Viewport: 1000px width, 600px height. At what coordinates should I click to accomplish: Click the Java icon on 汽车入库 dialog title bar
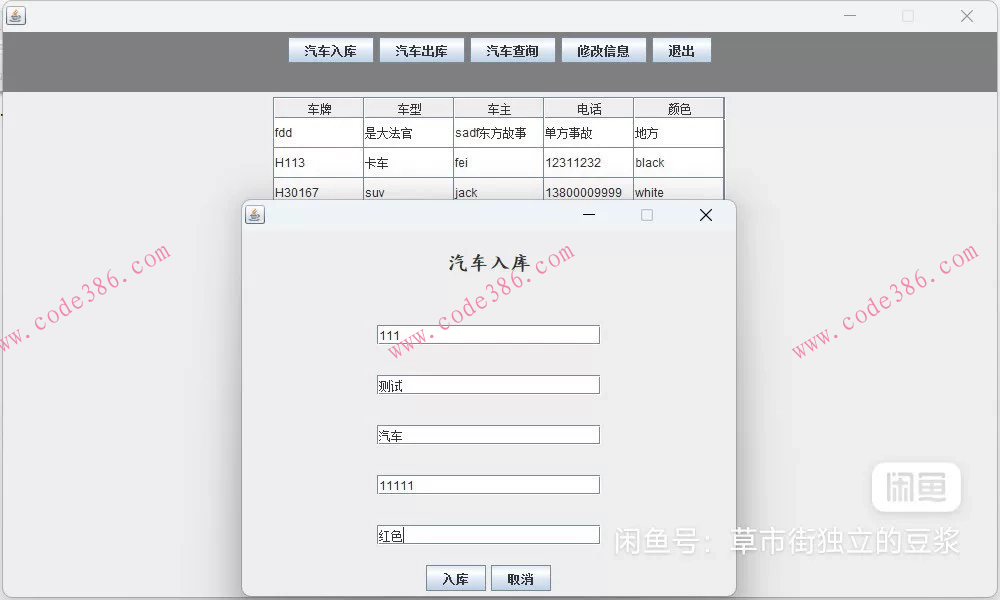click(256, 214)
